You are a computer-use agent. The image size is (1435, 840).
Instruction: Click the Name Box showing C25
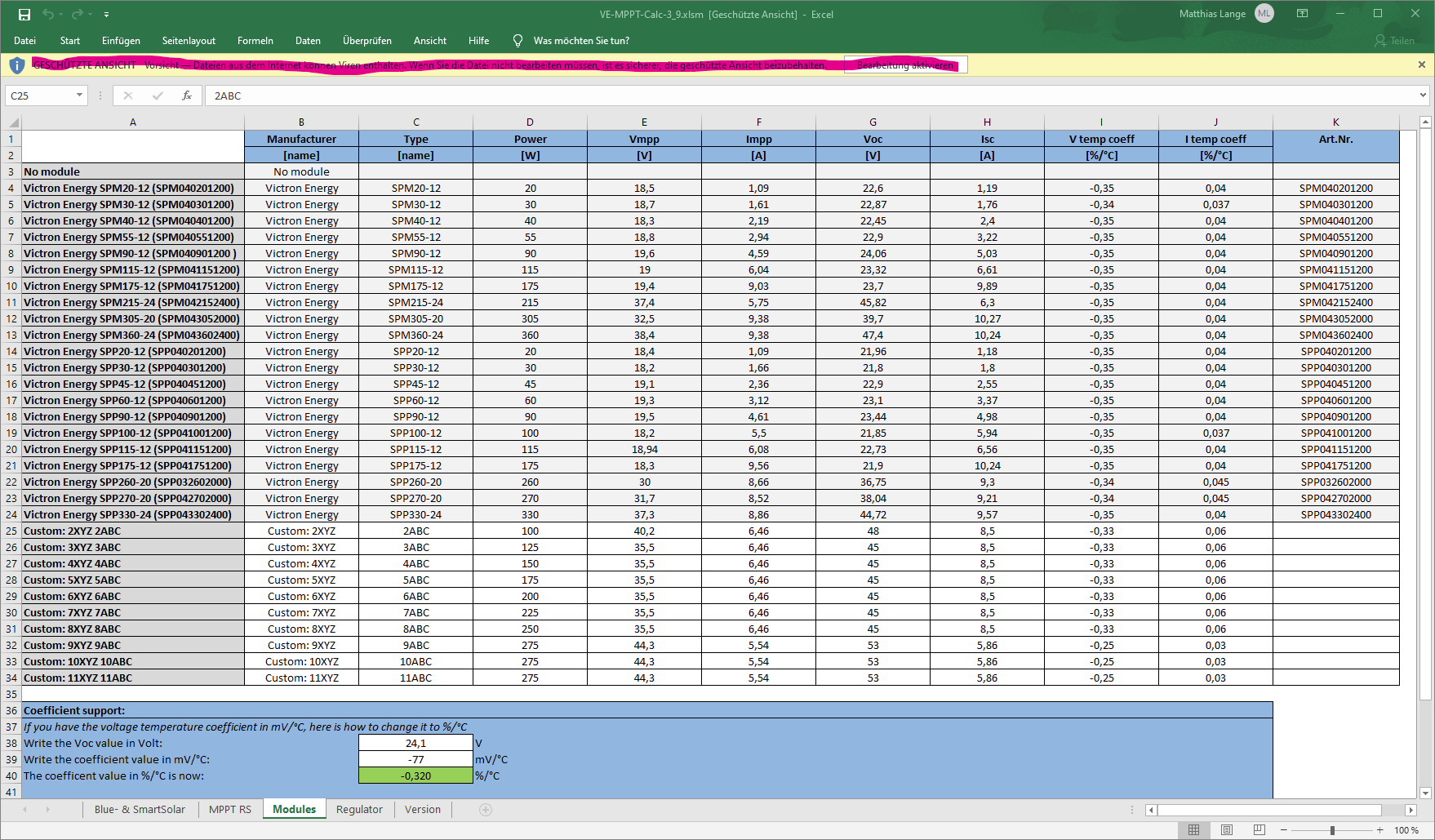pyautogui.click(x=39, y=96)
